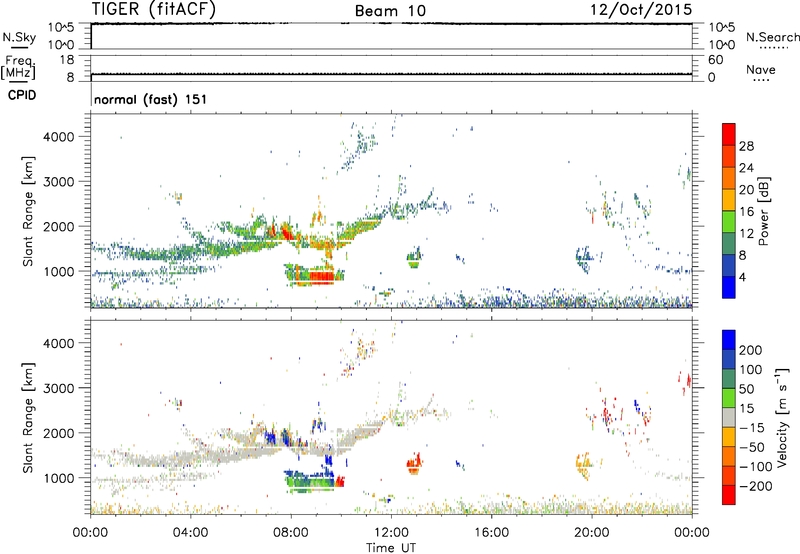Click the Time UT axis title
The image size is (800, 554).
pos(391,548)
